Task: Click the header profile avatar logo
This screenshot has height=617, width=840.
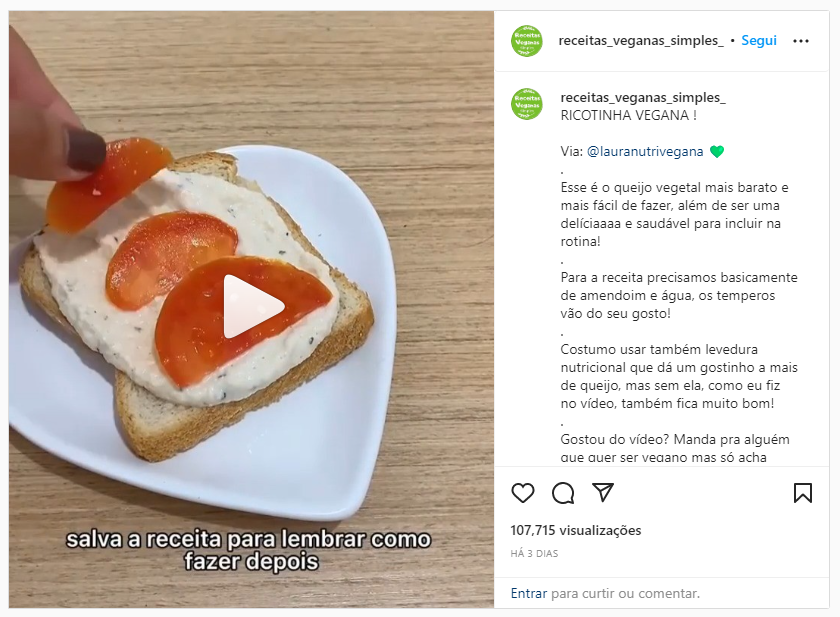Action: point(527,41)
